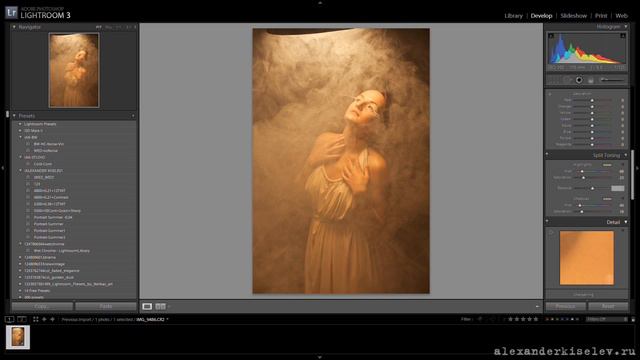Open the Develop module
This screenshot has height=360, width=640.
[541, 16]
